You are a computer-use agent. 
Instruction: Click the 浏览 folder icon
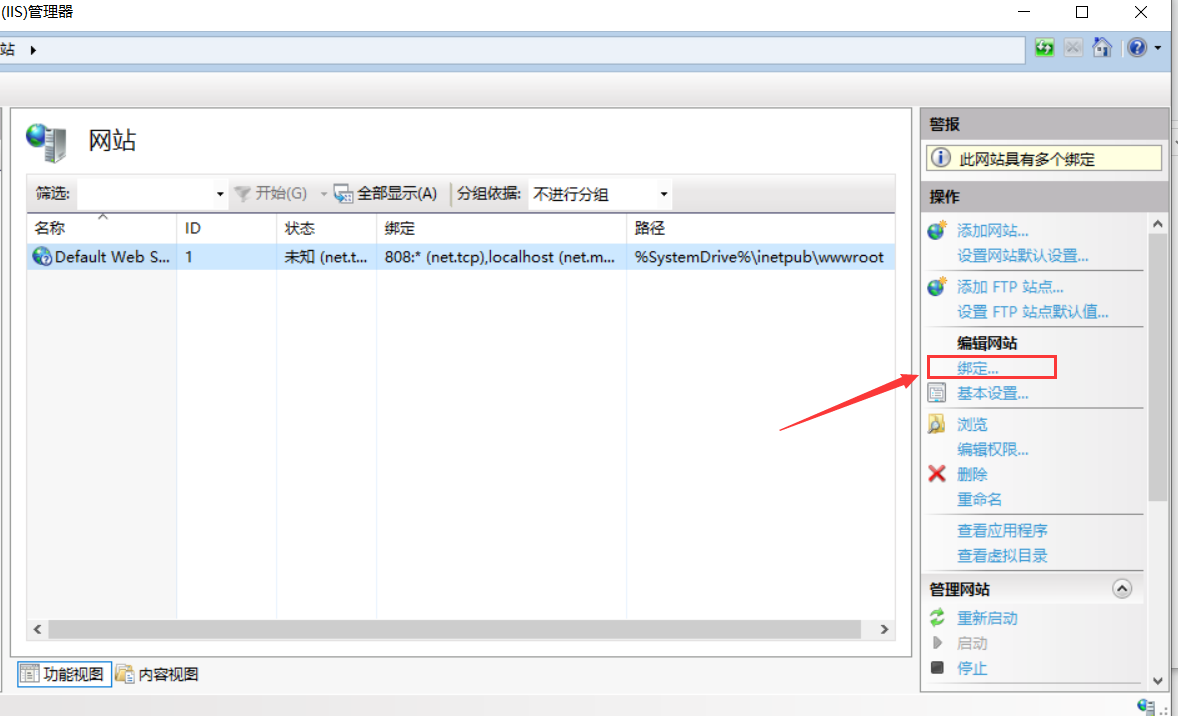tap(937, 424)
